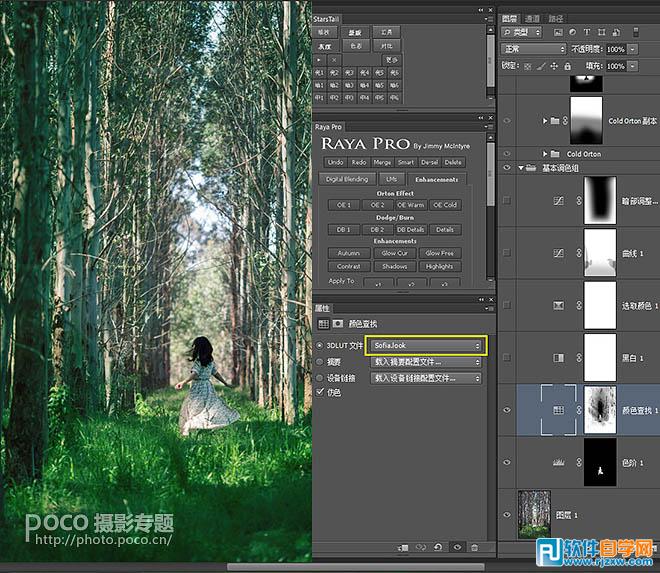Click the 颜色查找 1 layer mask thumbnail

coord(600,410)
